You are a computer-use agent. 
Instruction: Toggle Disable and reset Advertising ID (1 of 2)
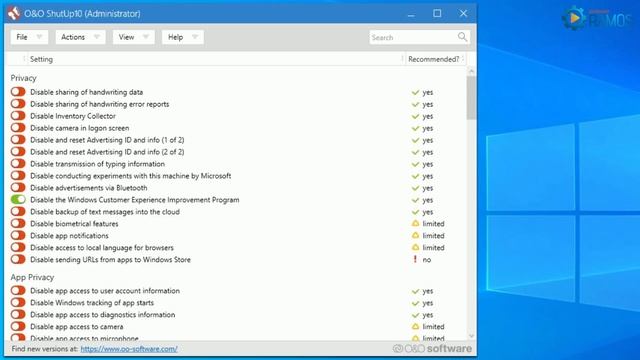tap(18, 140)
